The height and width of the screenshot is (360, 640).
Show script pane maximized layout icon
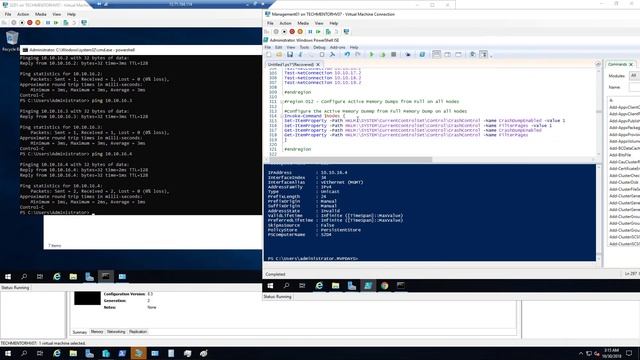458,54
